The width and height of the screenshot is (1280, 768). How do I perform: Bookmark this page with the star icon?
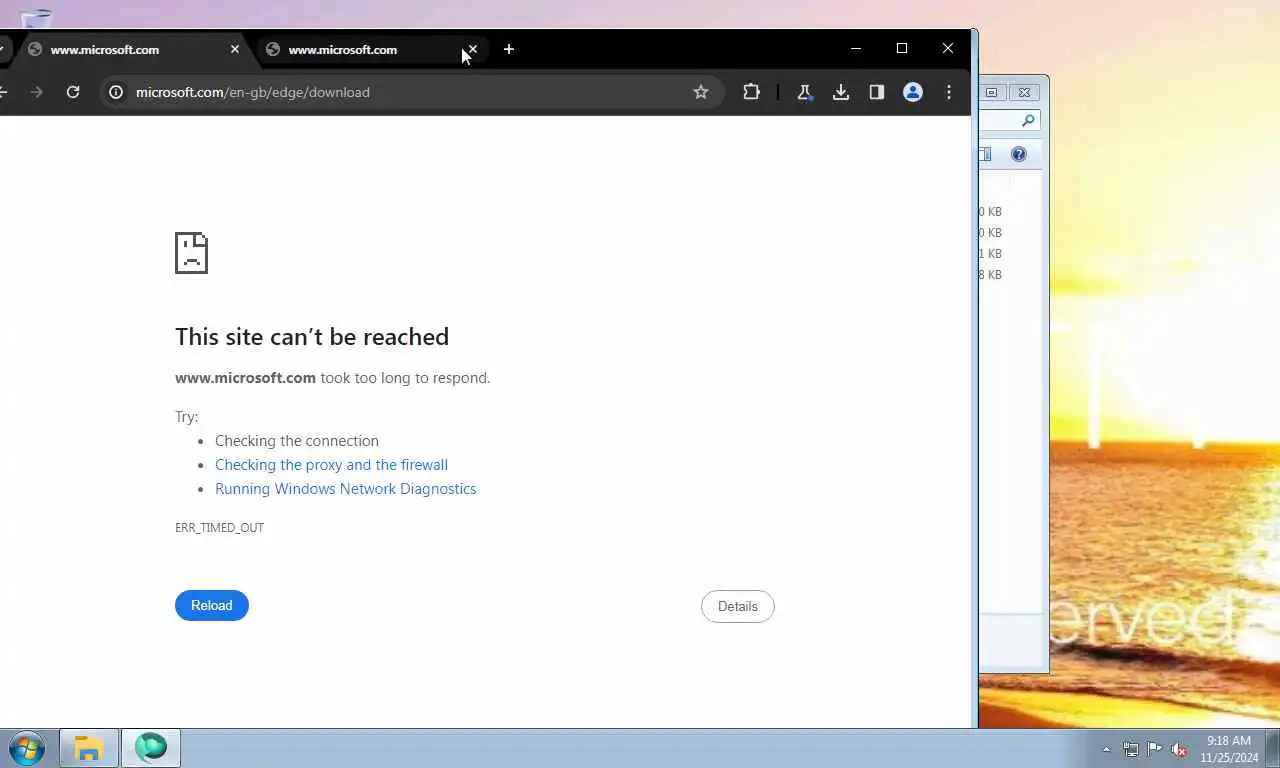701,92
